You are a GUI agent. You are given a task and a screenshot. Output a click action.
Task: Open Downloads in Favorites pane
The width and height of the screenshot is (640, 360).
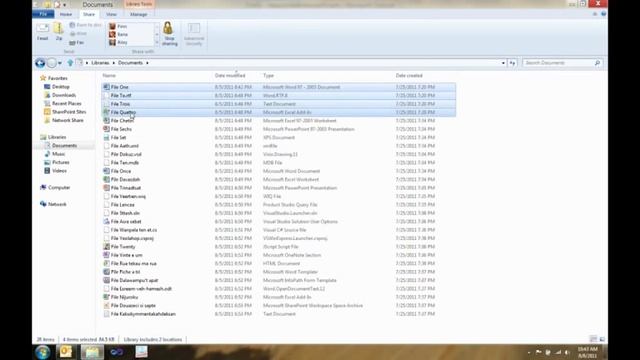point(64,95)
